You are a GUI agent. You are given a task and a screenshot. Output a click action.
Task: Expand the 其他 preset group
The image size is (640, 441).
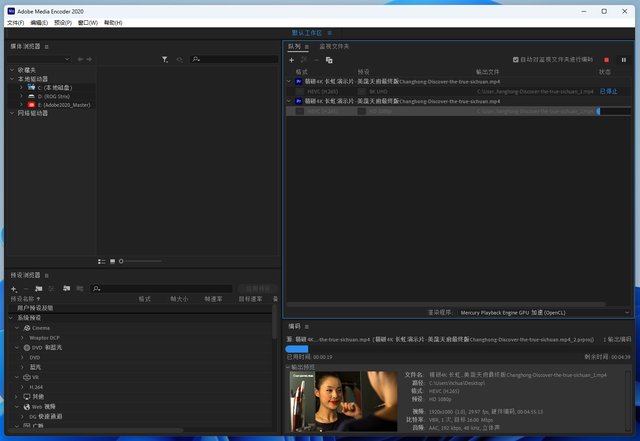(17, 397)
